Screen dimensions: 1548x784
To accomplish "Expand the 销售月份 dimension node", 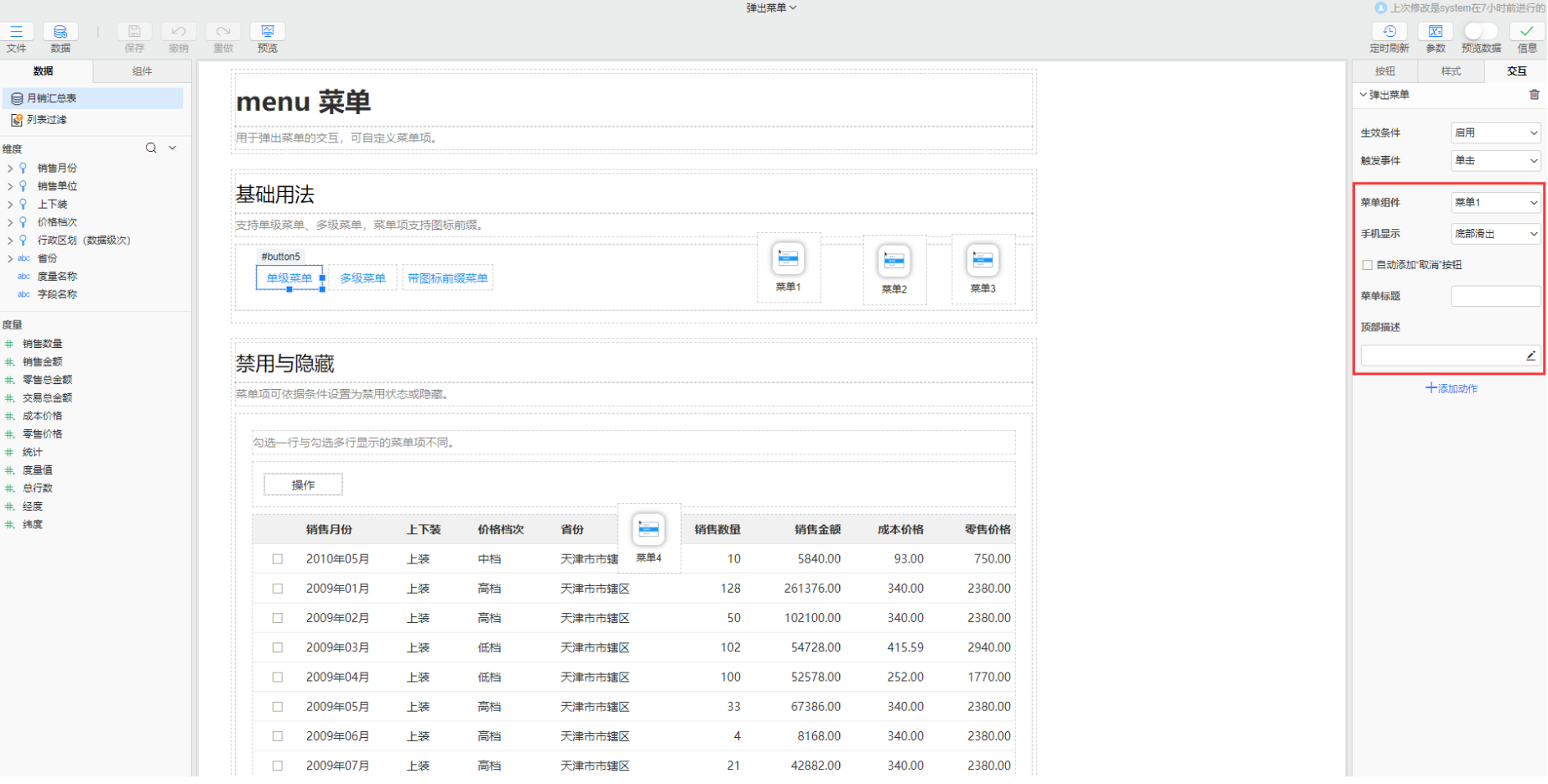I will (x=10, y=169).
